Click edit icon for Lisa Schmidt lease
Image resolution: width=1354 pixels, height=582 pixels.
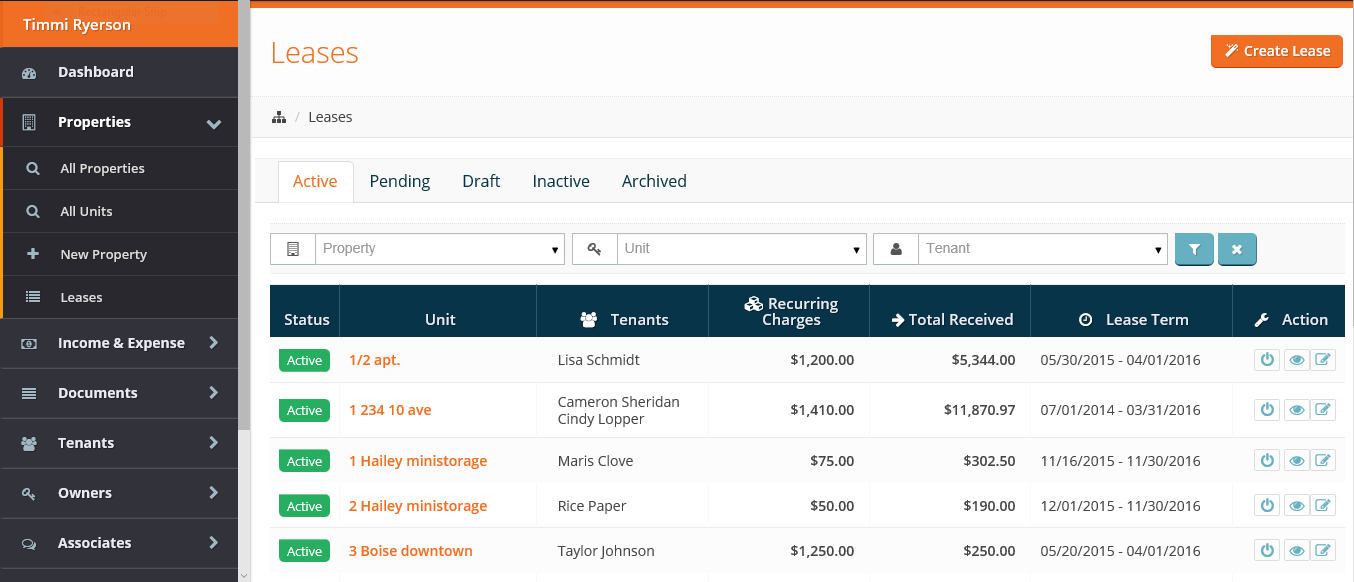click(1323, 360)
